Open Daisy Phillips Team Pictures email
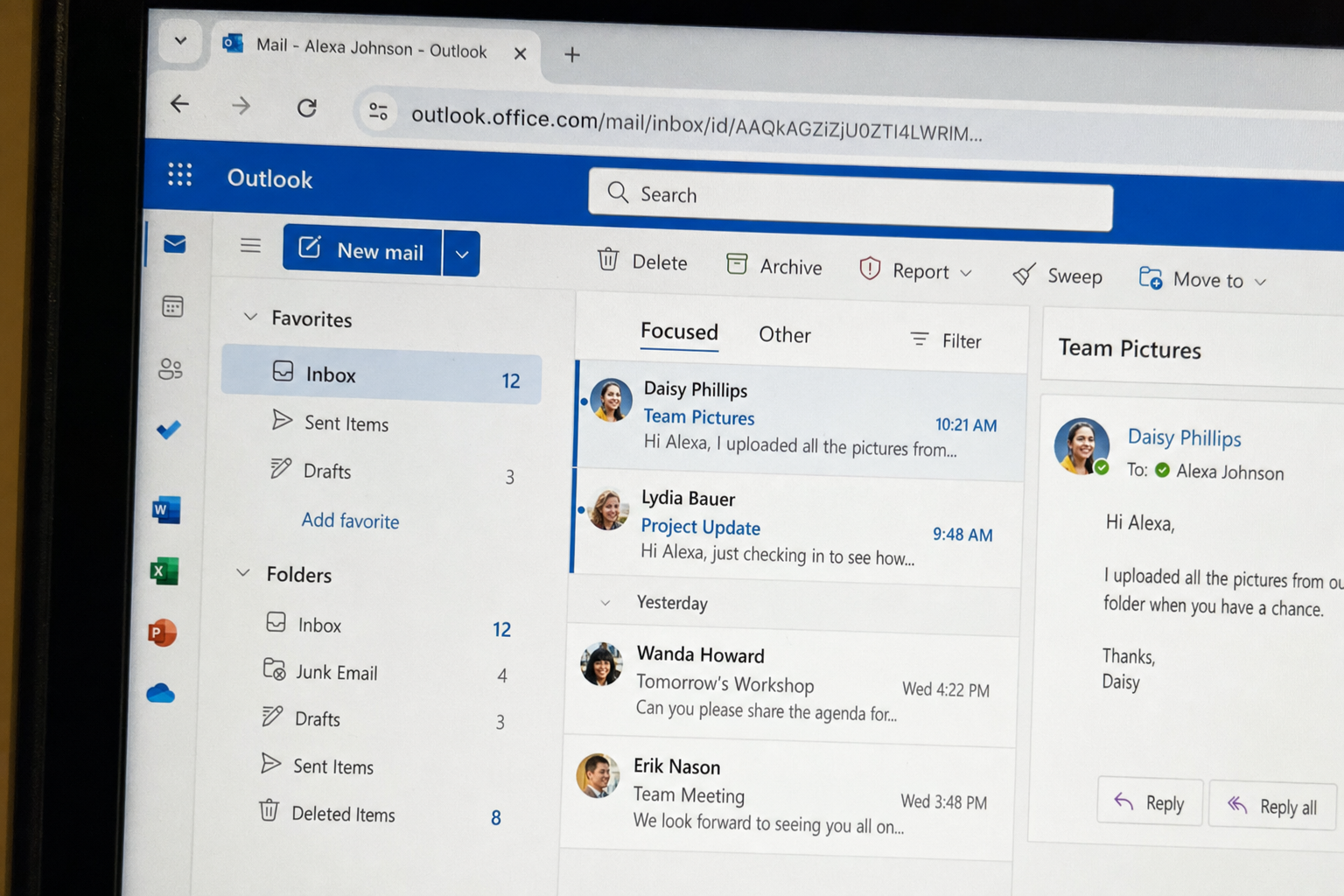 (x=800, y=421)
